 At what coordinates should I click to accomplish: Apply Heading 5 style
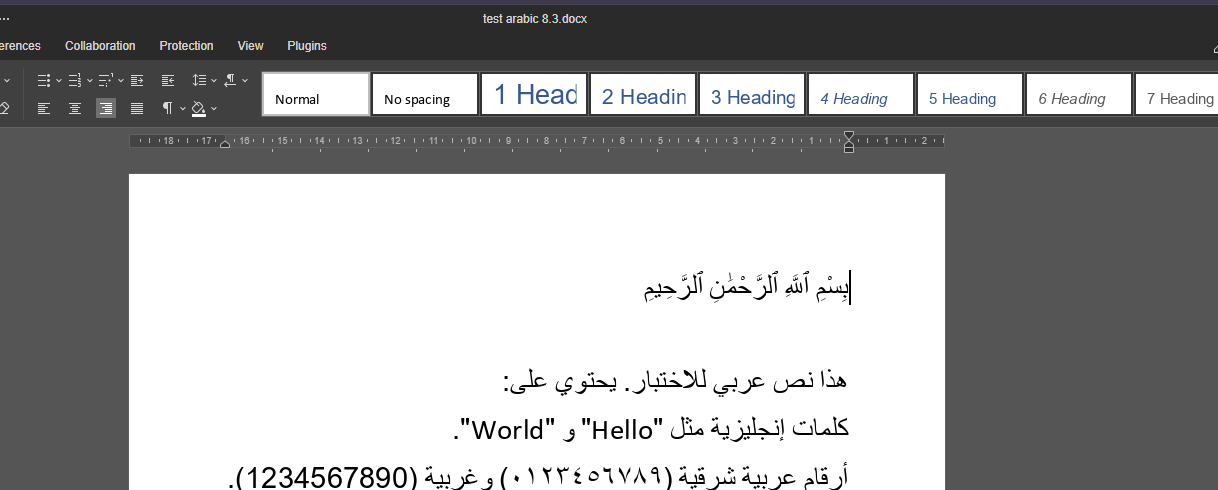(970, 94)
